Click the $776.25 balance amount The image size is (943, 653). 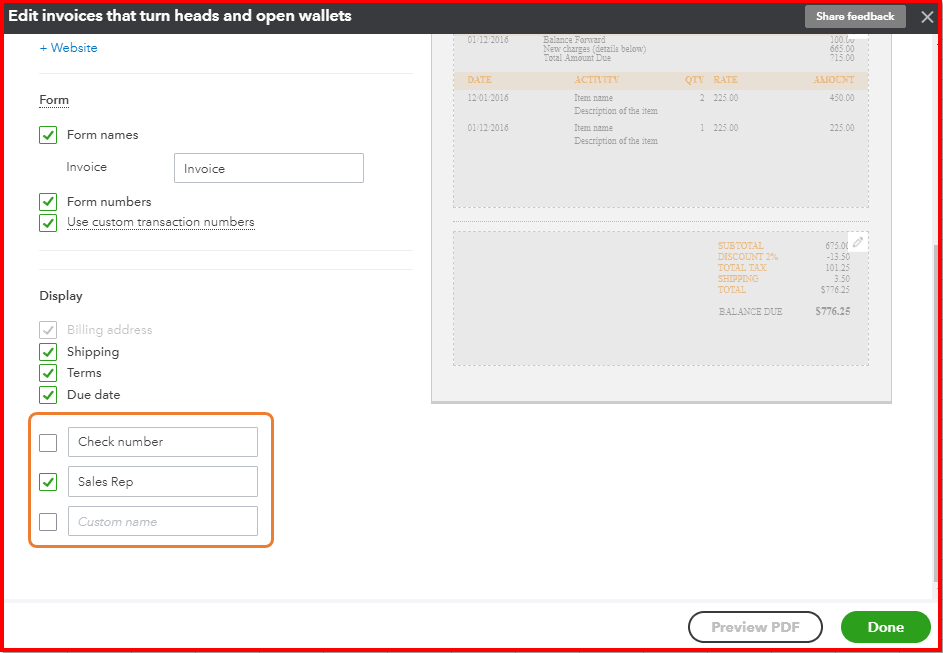(x=832, y=311)
